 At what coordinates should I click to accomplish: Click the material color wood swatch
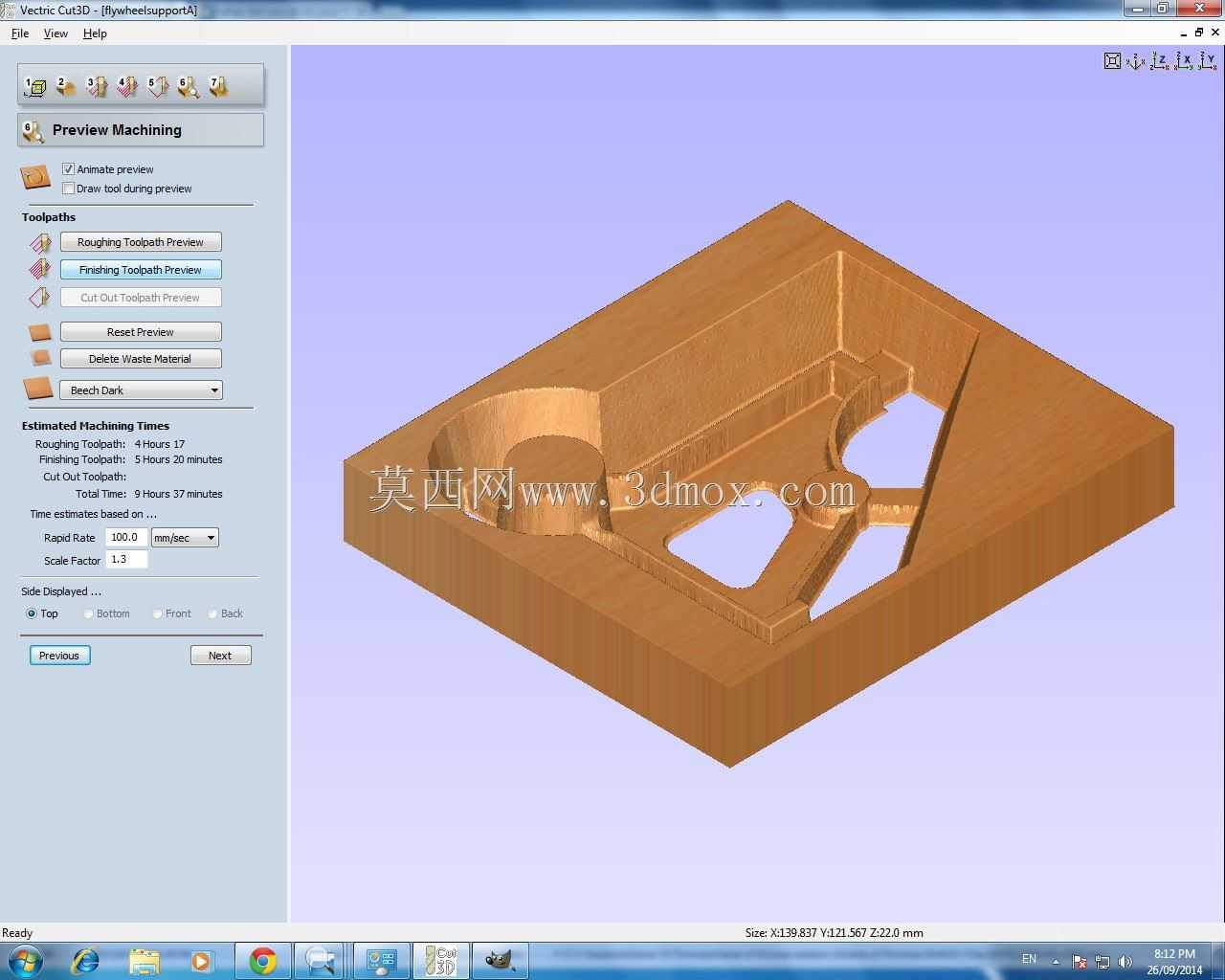(x=38, y=389)
